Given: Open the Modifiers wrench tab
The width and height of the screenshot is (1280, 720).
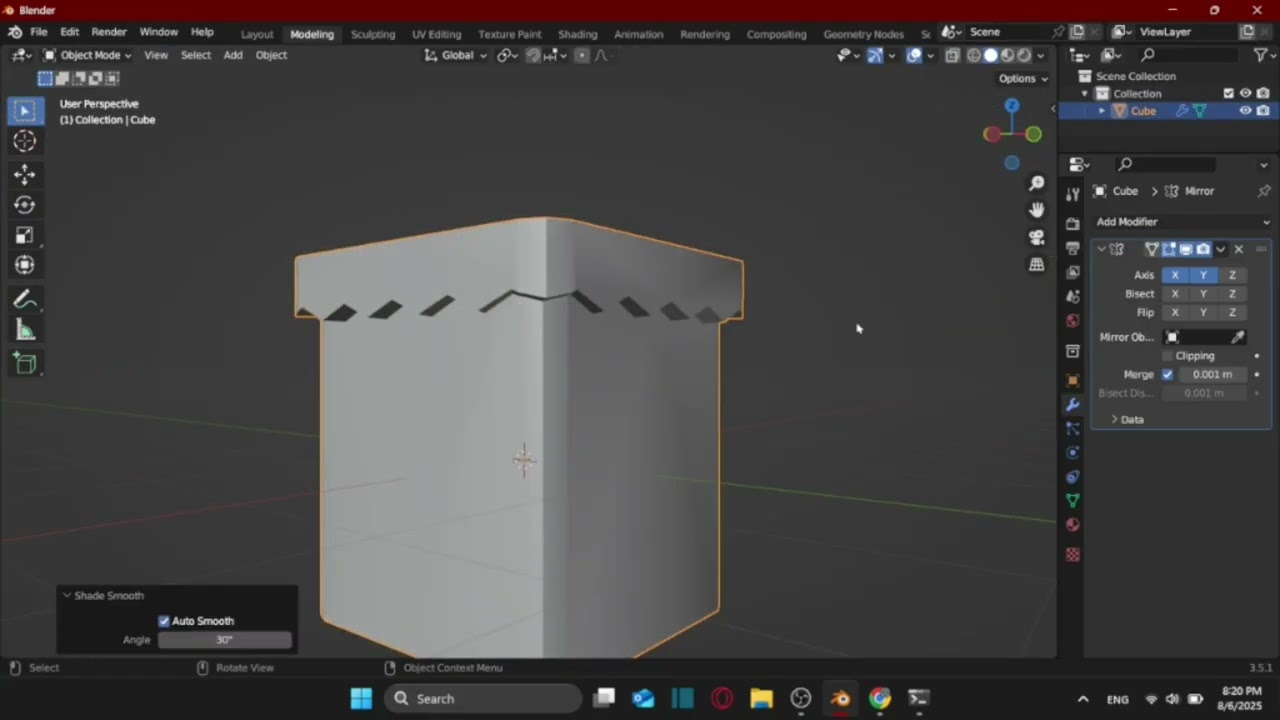Looking at the screenshot, I should pyautogui.click(x=1073, y=405).
